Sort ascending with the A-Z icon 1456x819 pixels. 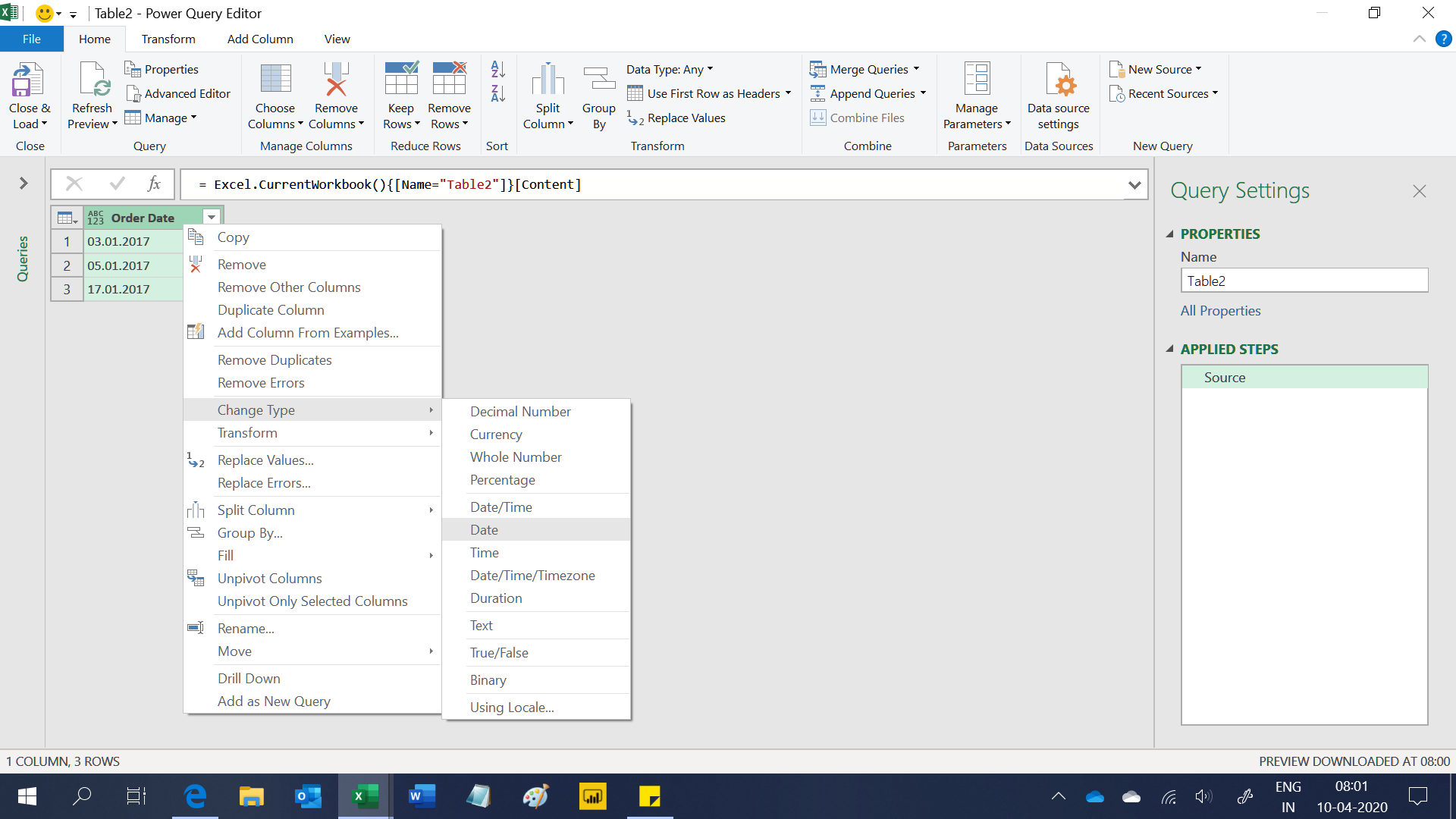[x=498, y=69]
